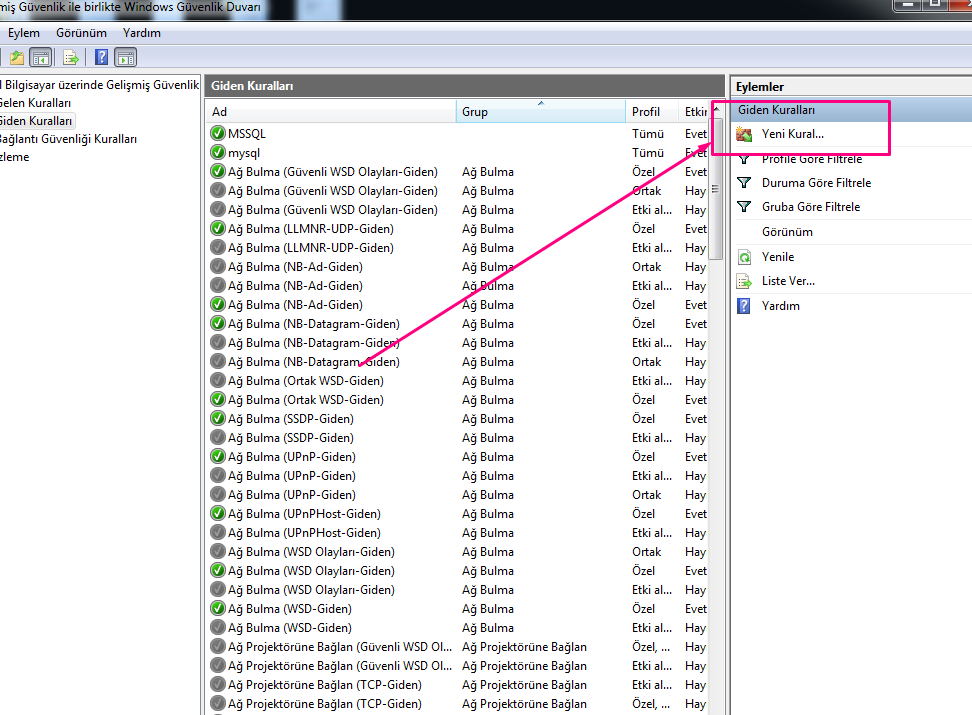Open the Görünüm menu in the menu bar
The image size is (972, 715).
pyautogui.click(x=81, y=33)
